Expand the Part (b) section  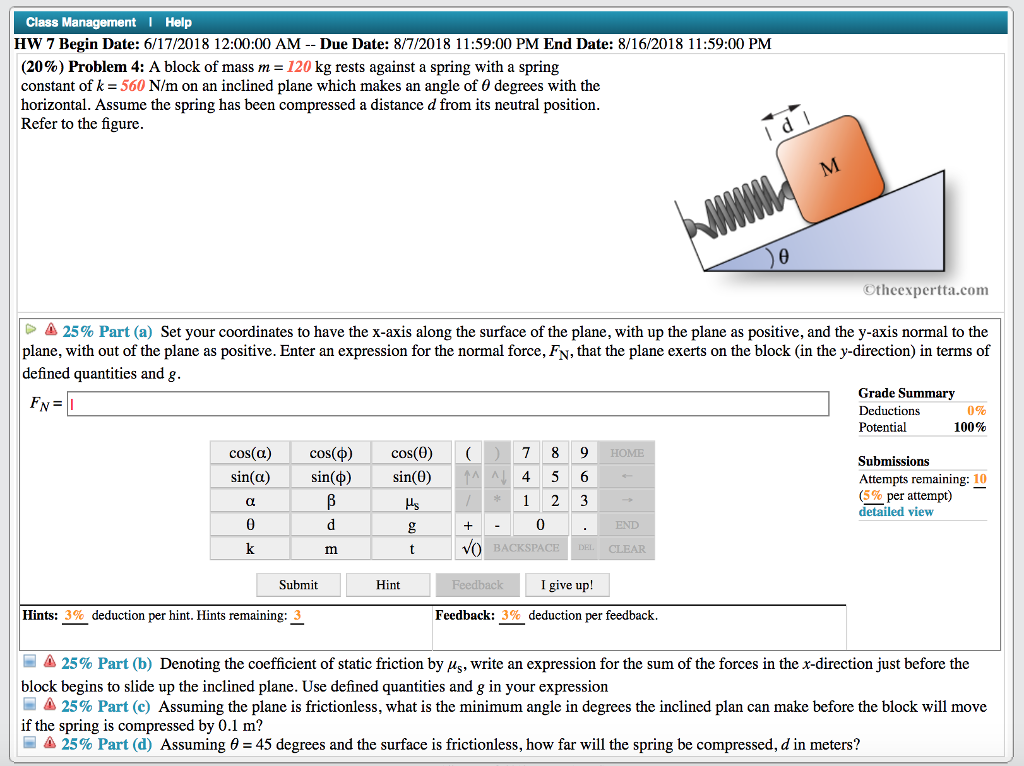coord(29,663)
